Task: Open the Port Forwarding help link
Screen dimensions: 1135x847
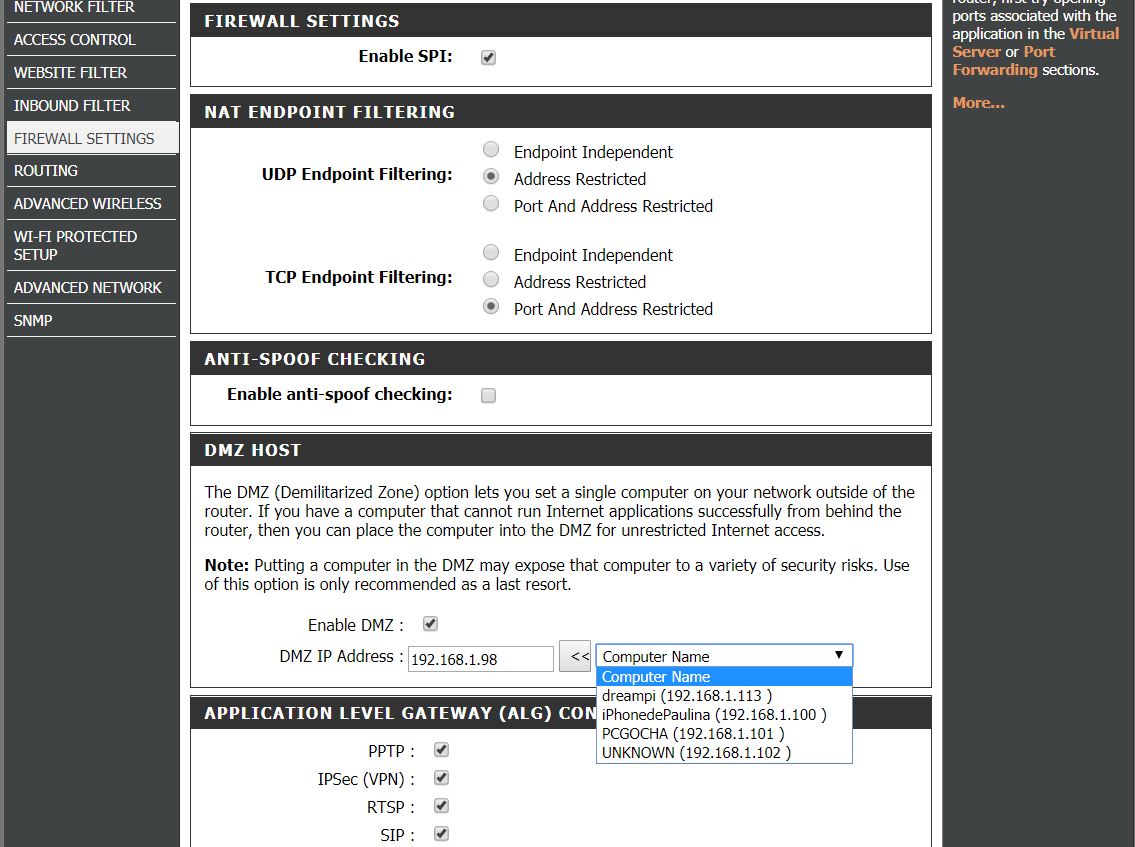Action: point(1004,61)
